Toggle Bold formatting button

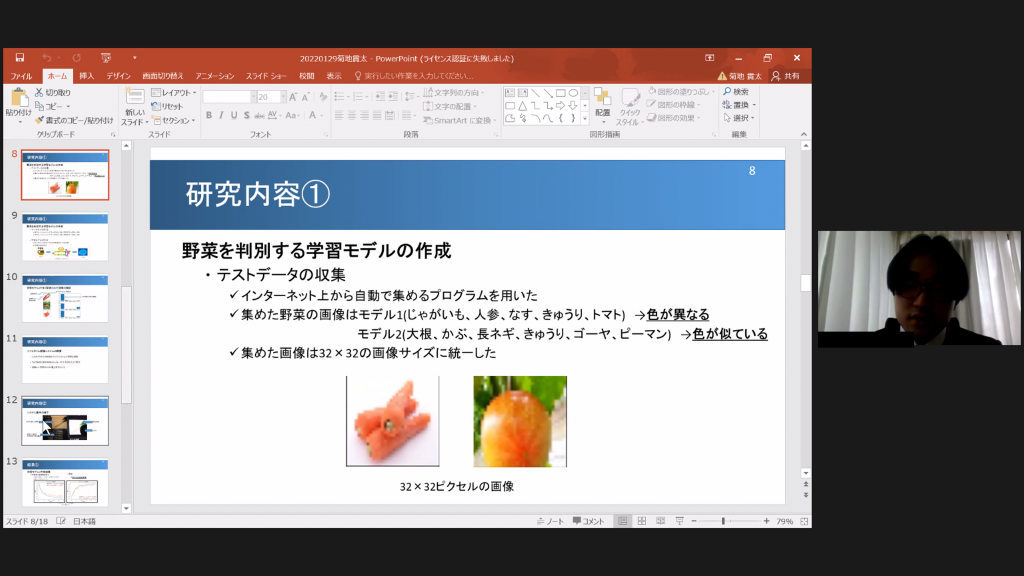(x=208, y=116)
